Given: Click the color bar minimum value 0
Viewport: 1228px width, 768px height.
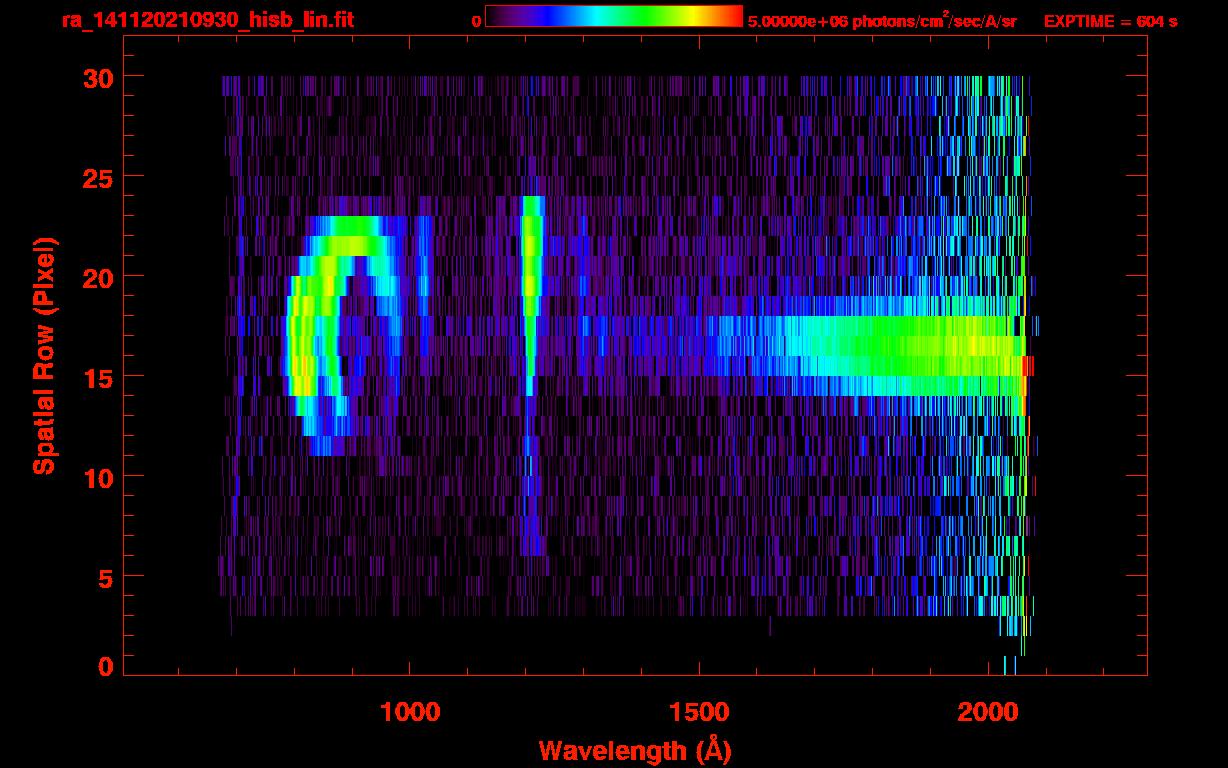Looking at the screenshot, I should [x=476, y=21].
